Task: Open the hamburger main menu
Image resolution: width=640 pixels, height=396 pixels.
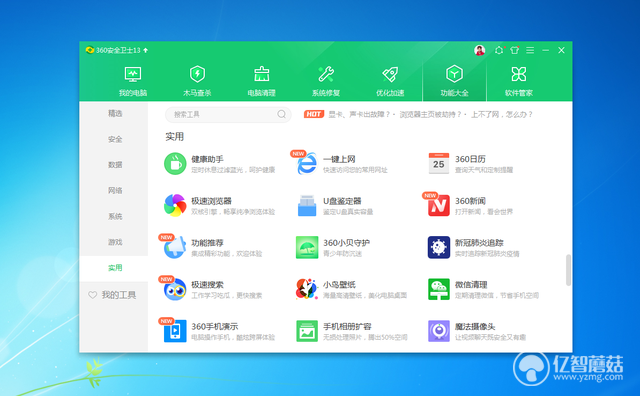Action: pos(530,50)
